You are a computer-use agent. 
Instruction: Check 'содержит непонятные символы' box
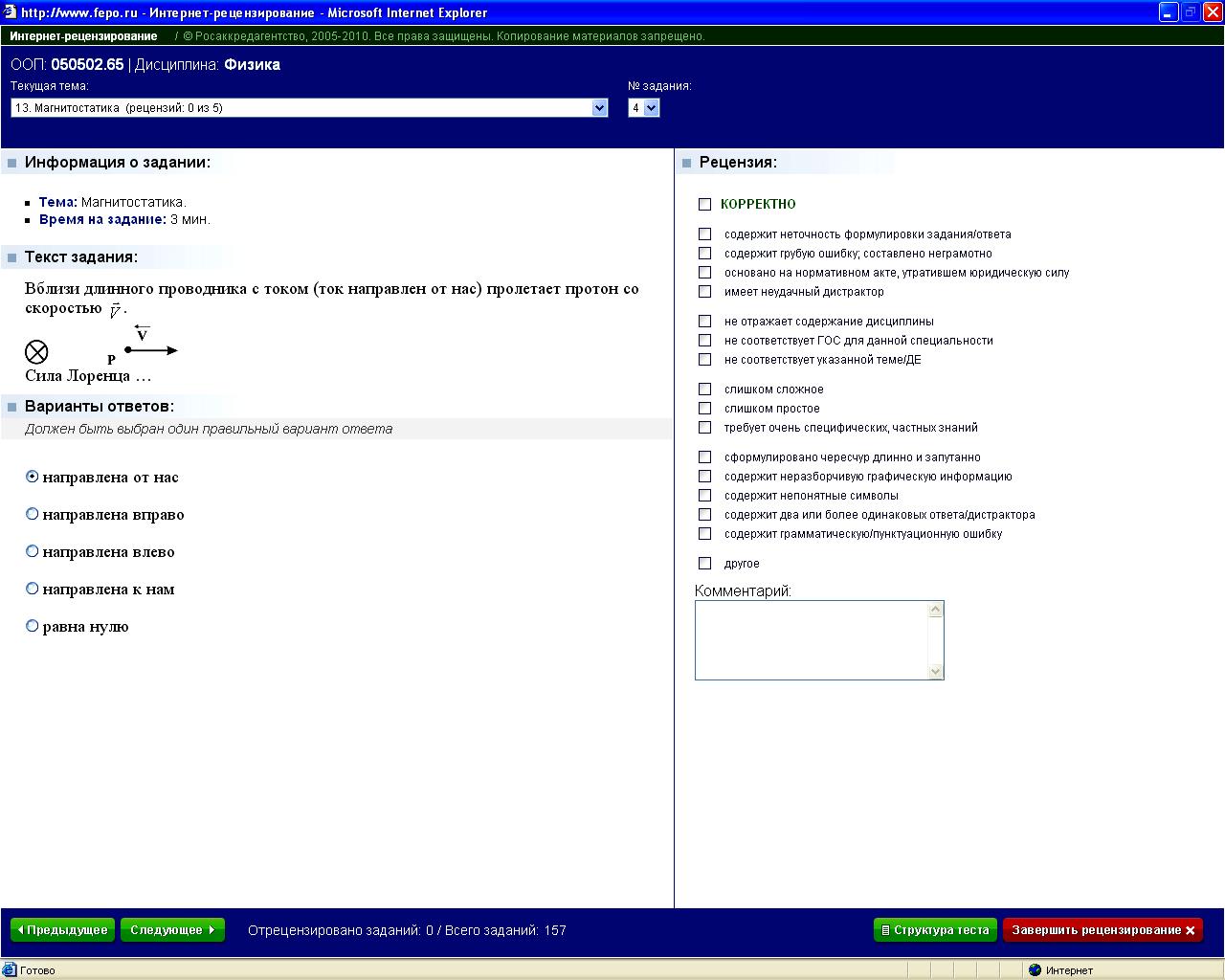coord(705,495)
